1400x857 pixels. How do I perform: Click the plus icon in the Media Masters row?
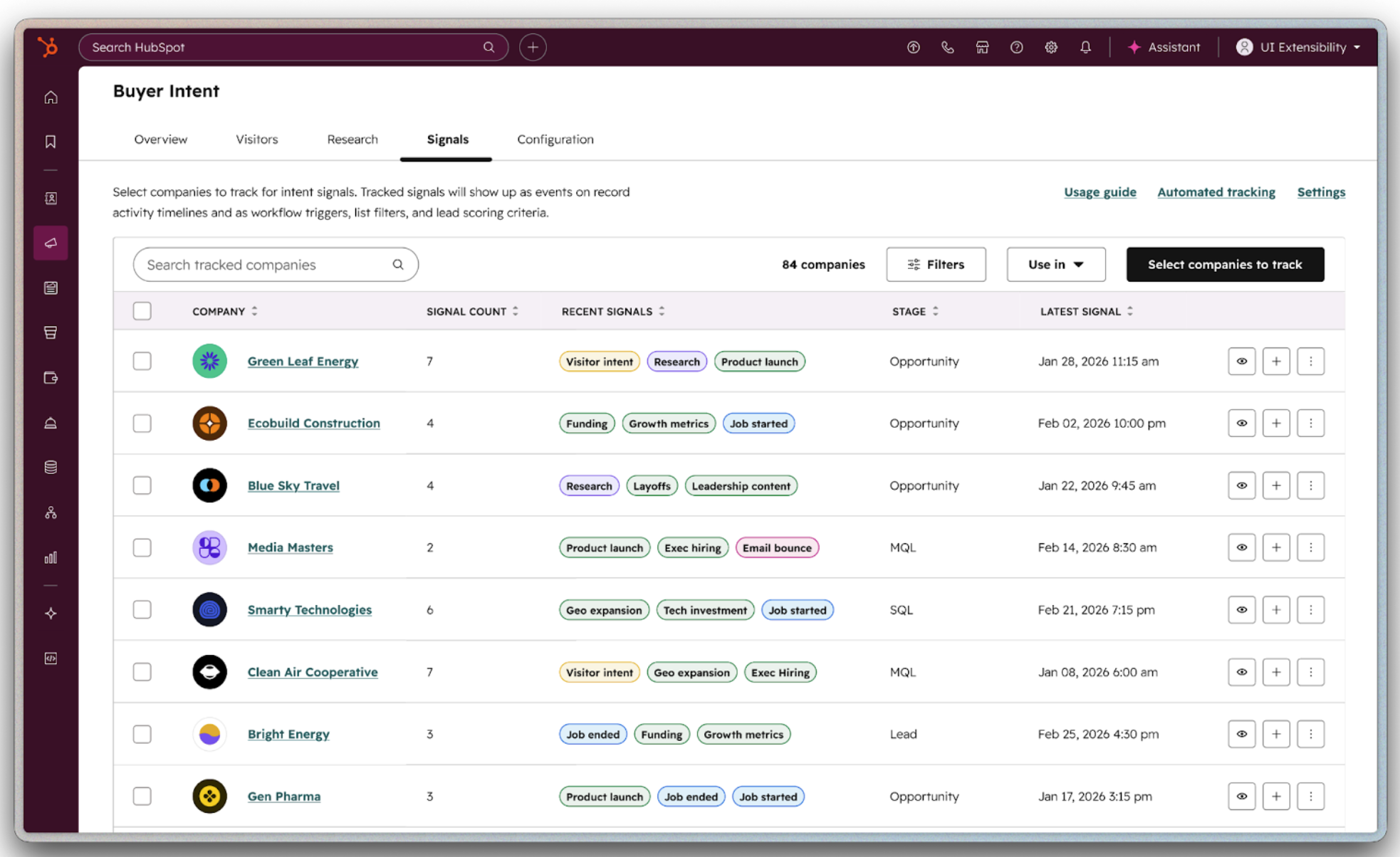click(x=1275, y=547)
